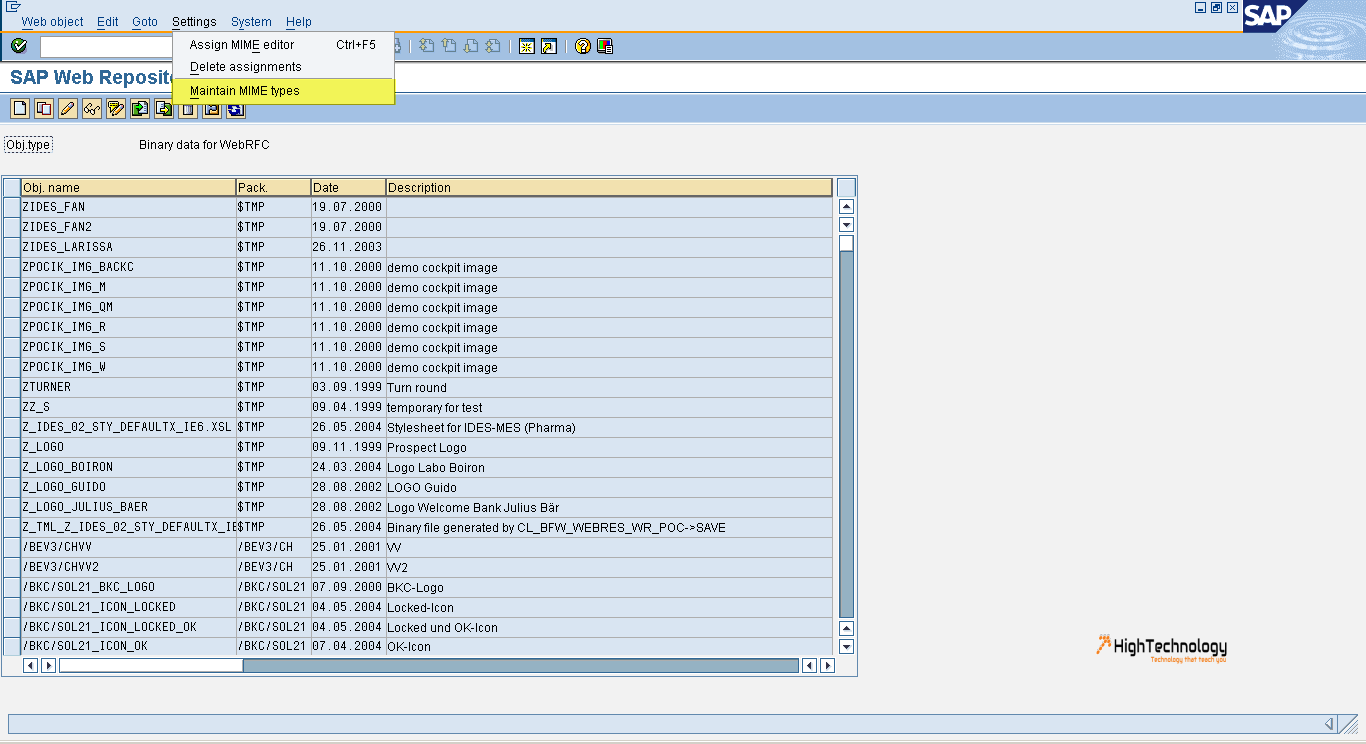
Task: Click the Display (glasses) icon
Action: 92,108
